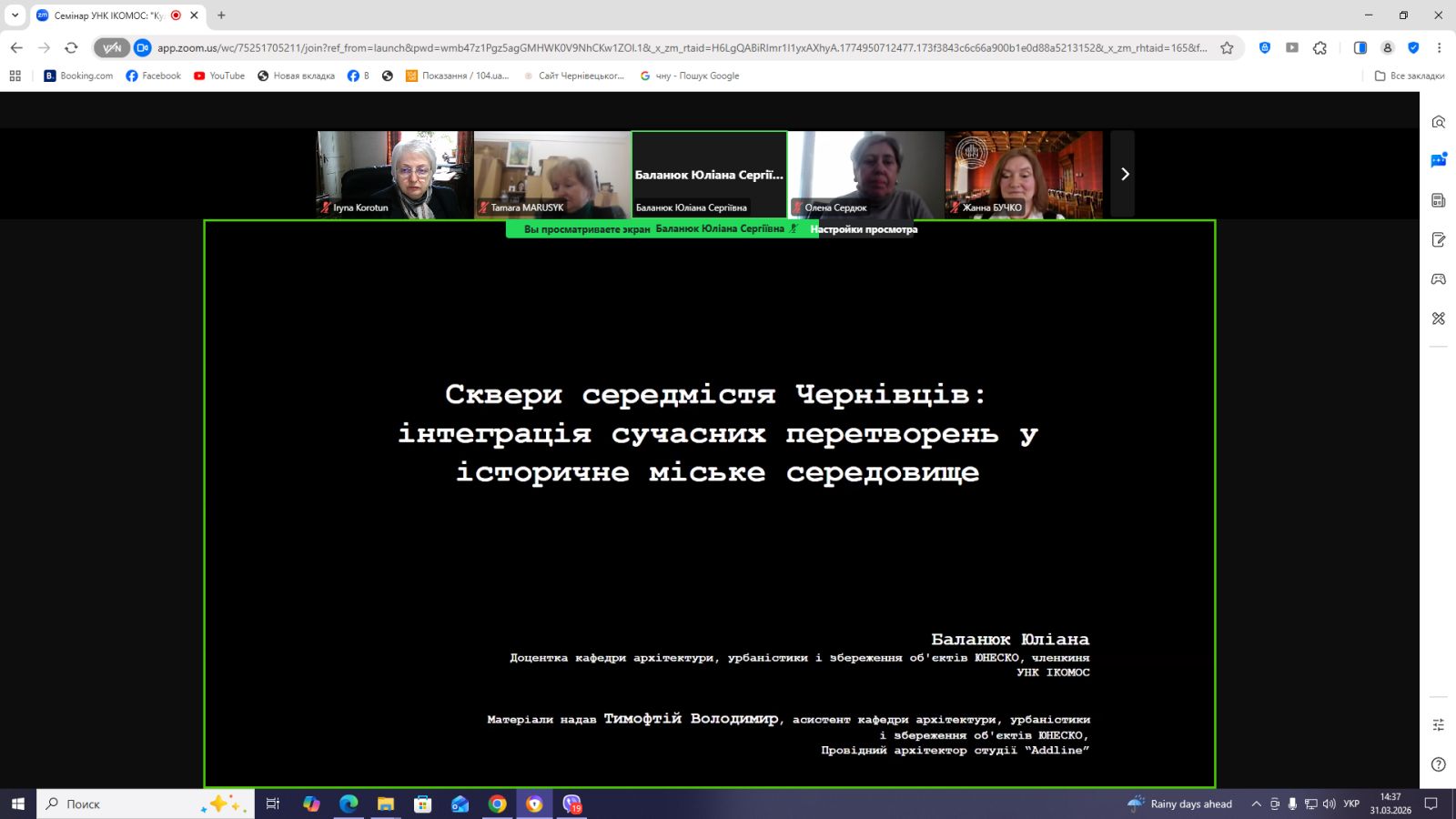Expand the hidden system tray icons
The image size is (1456, 819).
coord(1257,804)
